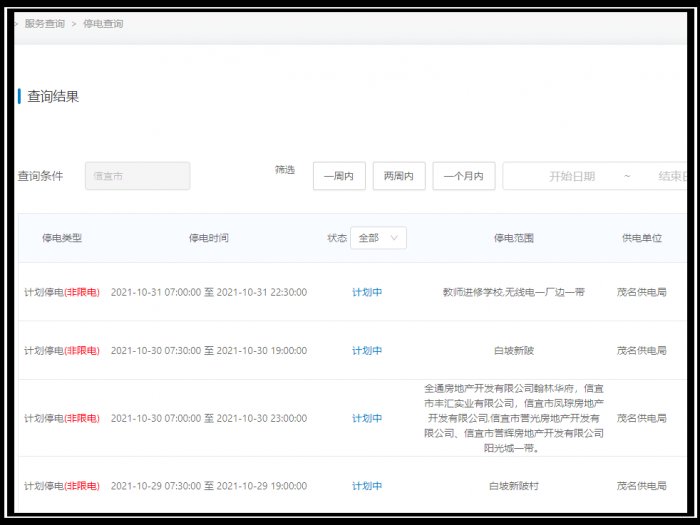The image size is (700, 525).
Task: Click 茂名供电局 in the 2021-10-31 row
Action: click(642, 292)
